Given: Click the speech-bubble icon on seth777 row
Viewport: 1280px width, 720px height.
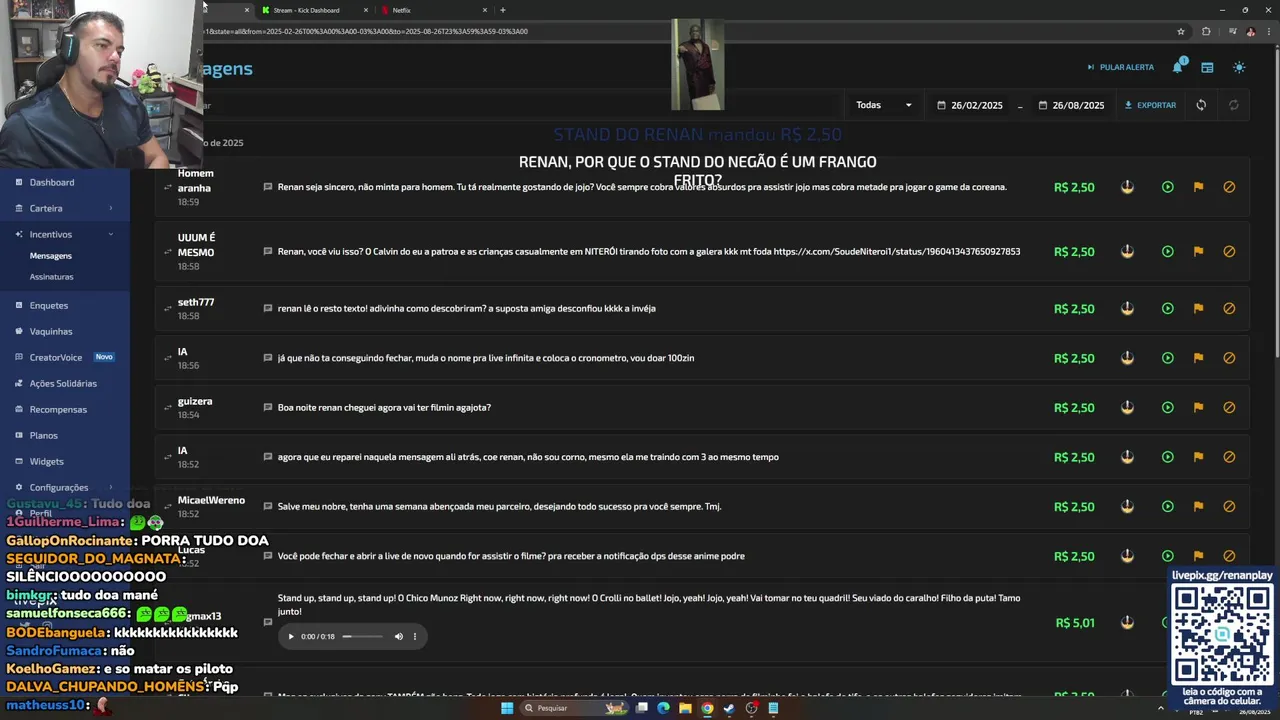Looking at the screenshot, I should (x=268, y=308).
